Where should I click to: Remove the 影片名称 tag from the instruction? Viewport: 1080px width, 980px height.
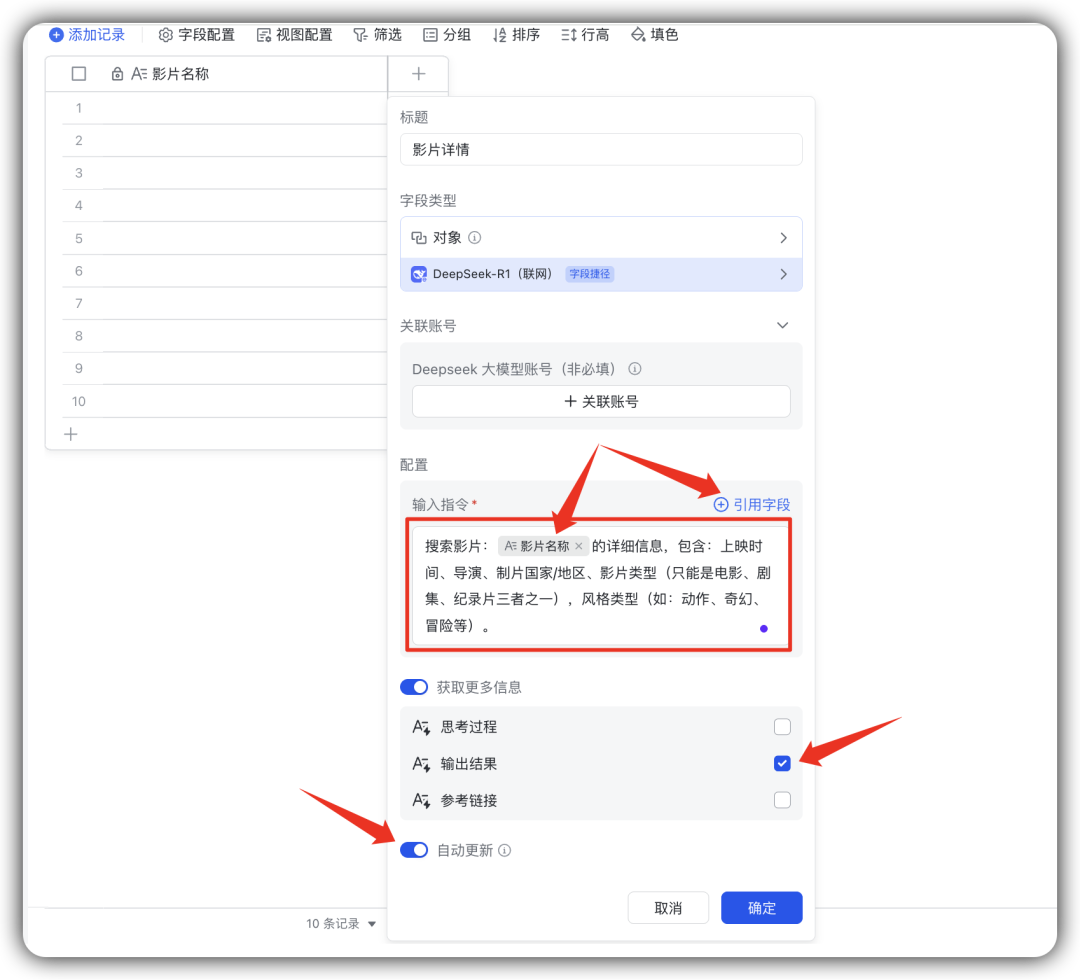pos(579,546)
